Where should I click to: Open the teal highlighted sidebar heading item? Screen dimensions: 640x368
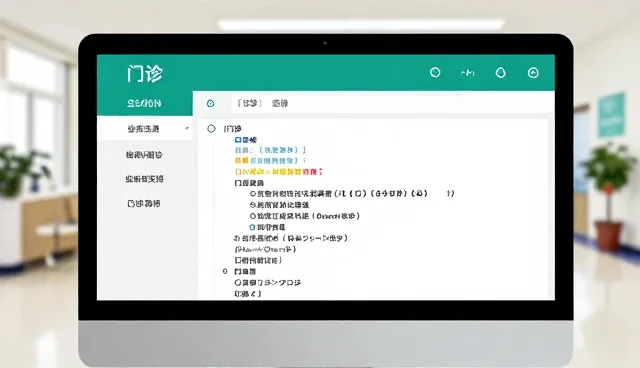[x=144, y=103]
